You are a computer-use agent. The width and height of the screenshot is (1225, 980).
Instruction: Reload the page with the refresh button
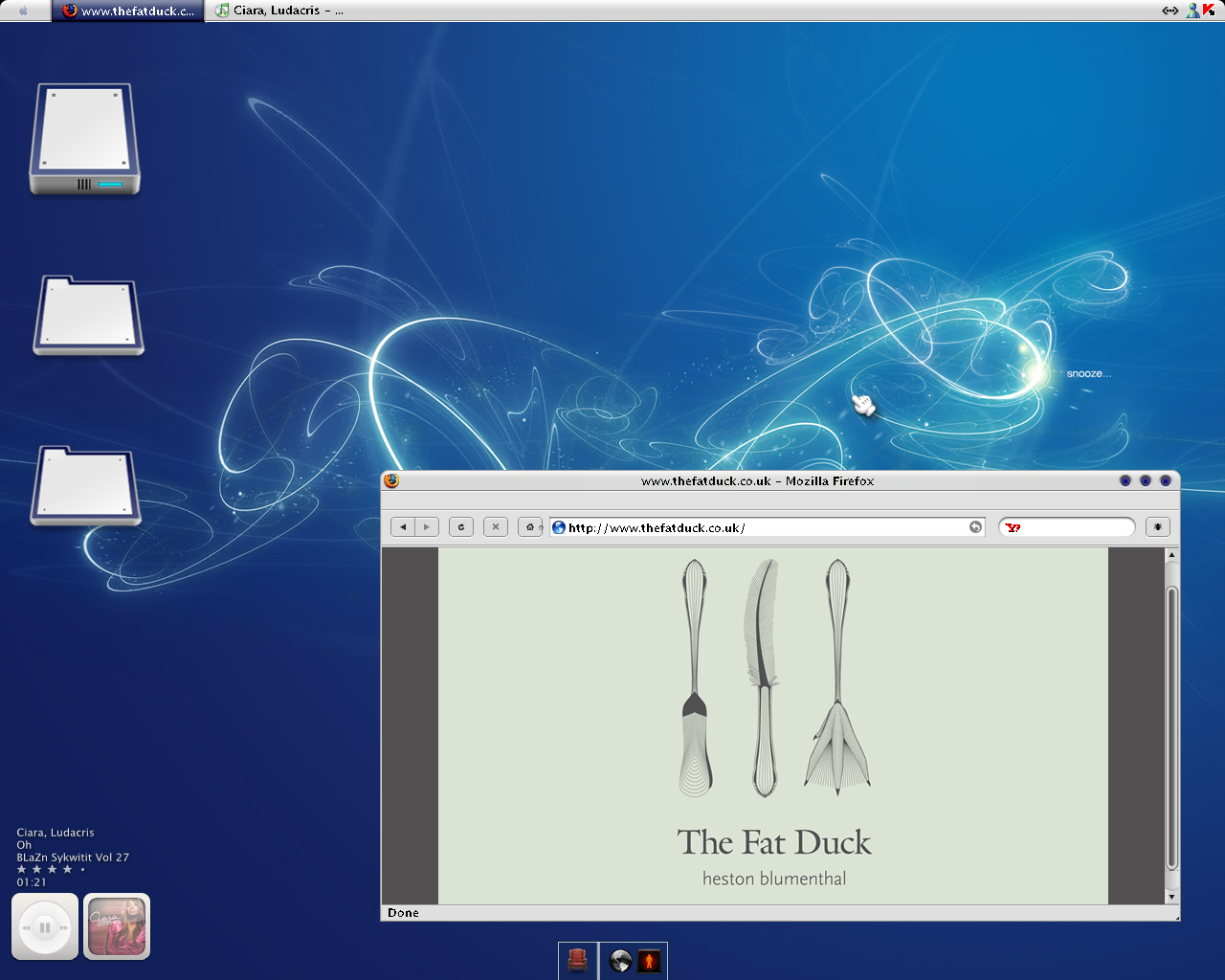(x=461, y=527)
